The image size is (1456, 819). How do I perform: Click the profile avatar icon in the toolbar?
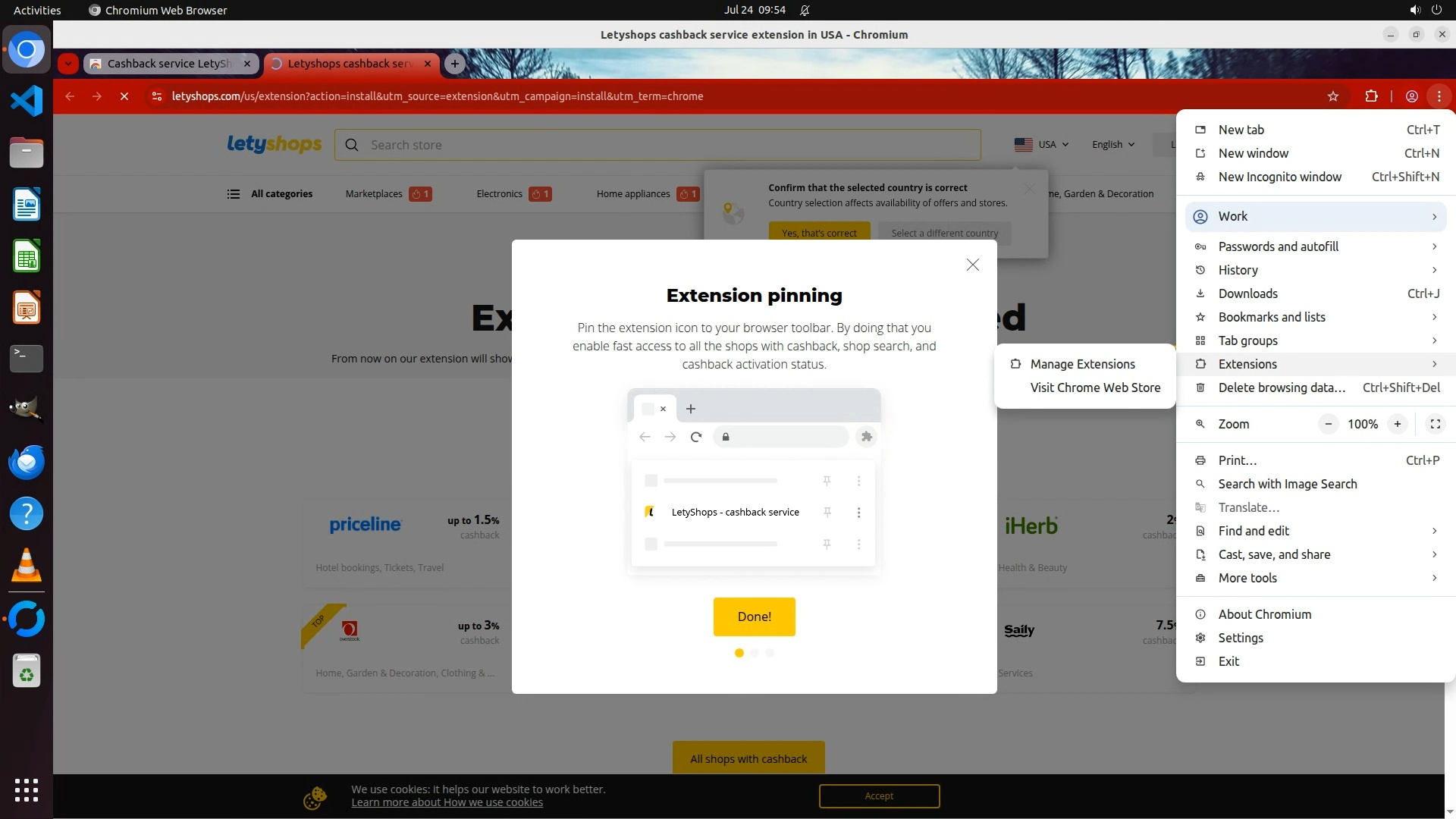(x=1411, y=96)
